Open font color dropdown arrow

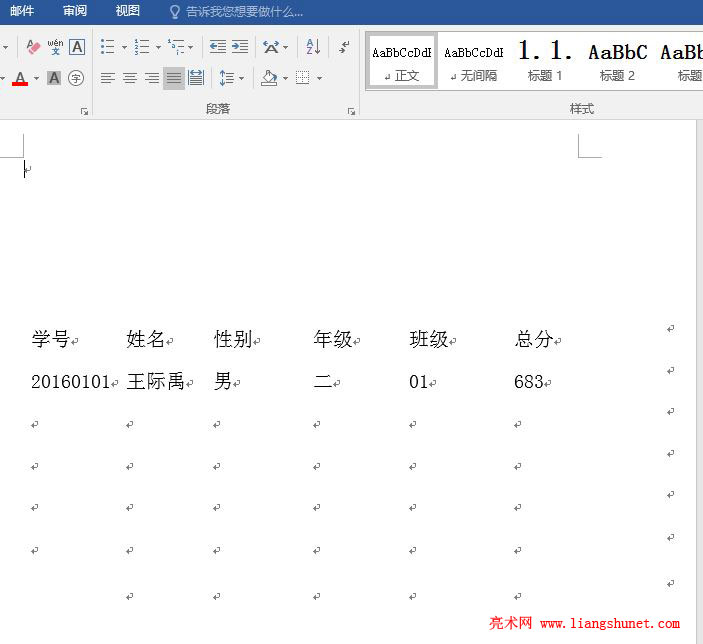[36, 78]
